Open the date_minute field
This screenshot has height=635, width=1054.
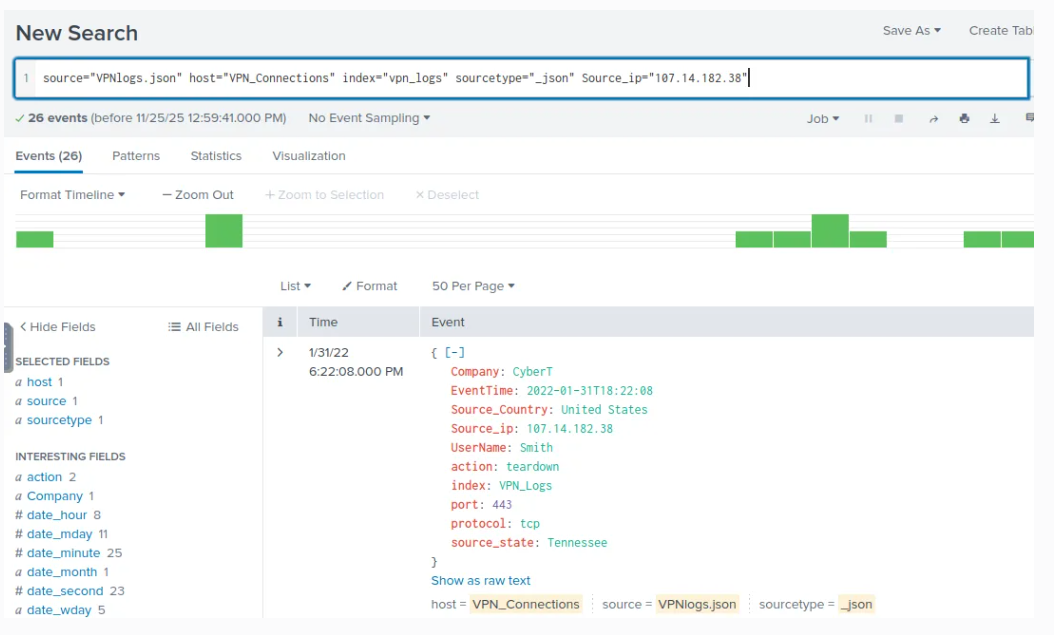[63, 553]
